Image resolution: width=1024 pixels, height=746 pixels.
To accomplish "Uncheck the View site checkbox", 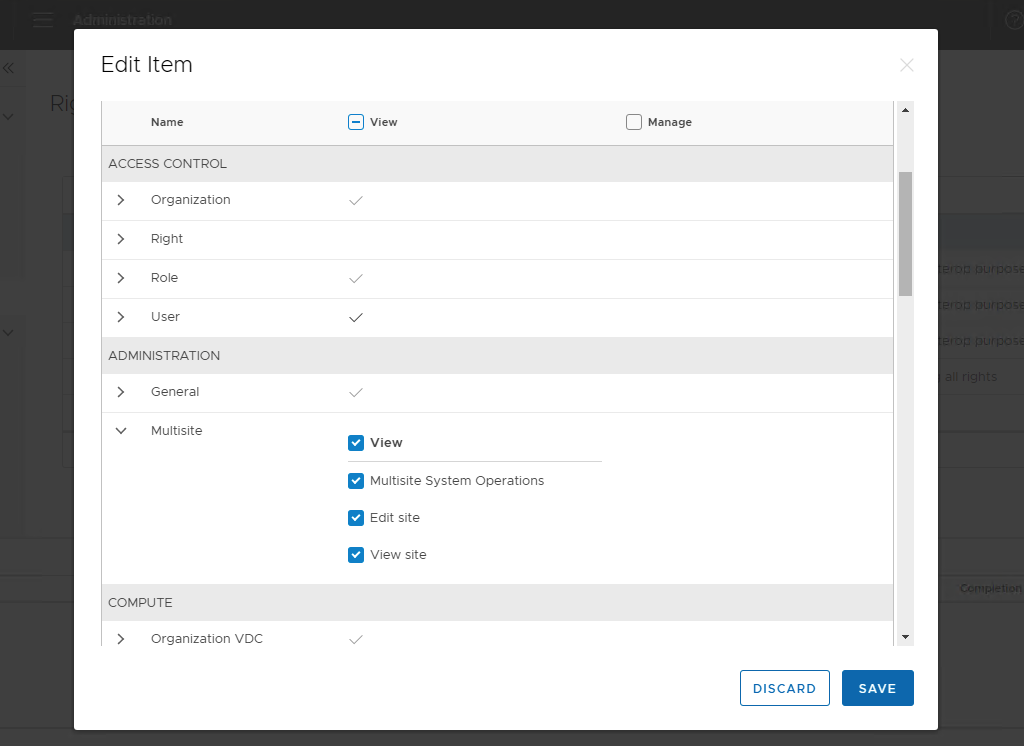I will click(355, 555).
